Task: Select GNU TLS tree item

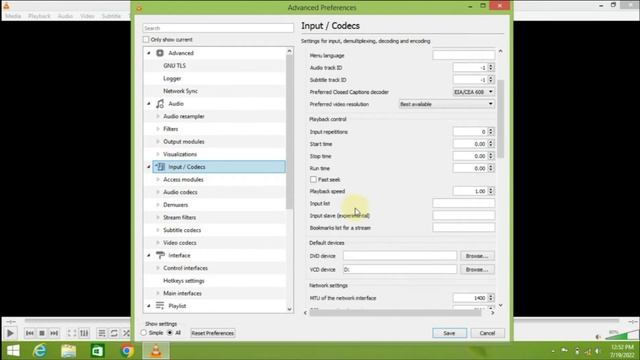Action: pyautogui.click(x=174, y=66)
